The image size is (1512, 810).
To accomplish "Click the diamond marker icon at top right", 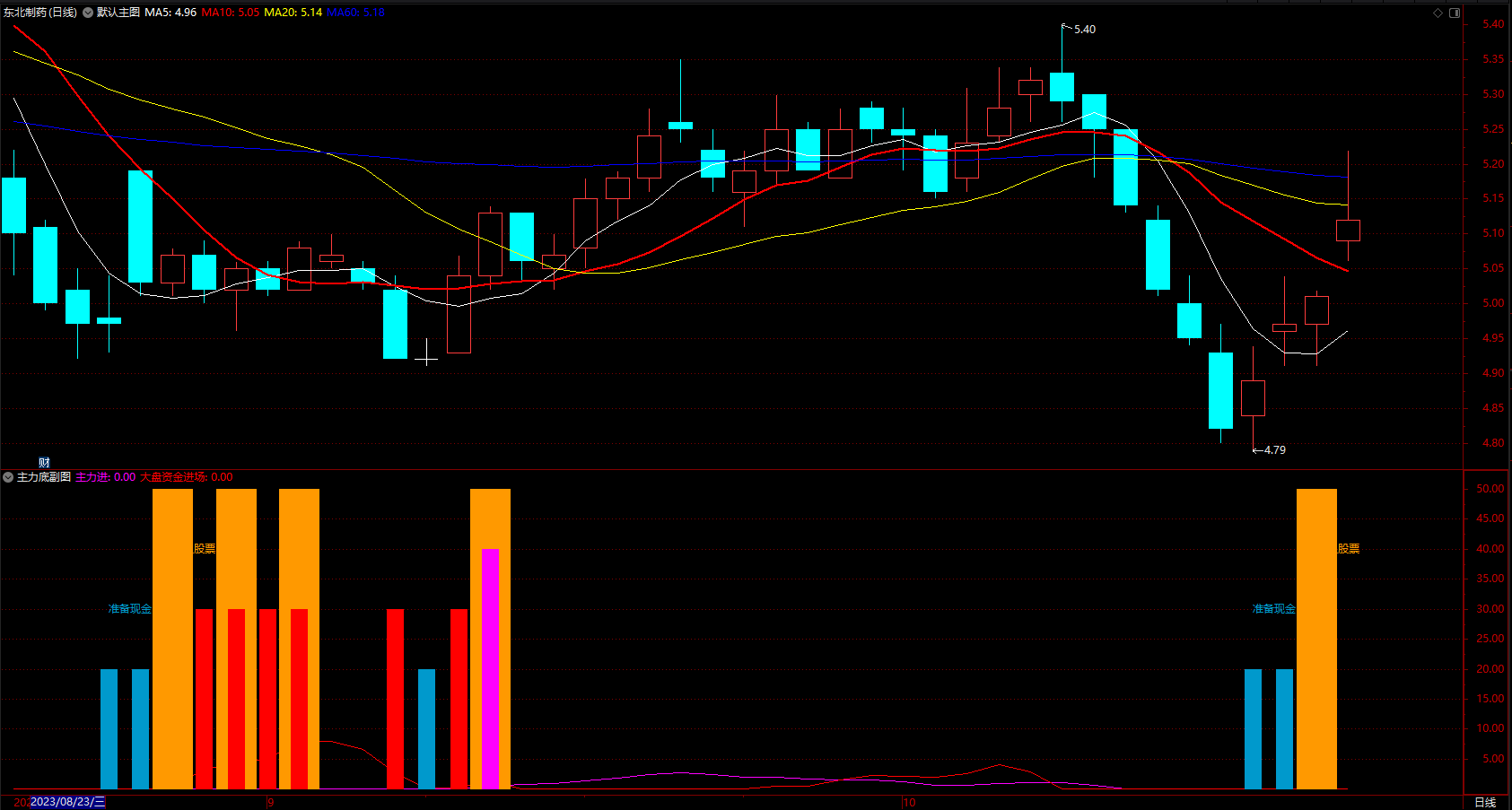I will (1438, 13).
